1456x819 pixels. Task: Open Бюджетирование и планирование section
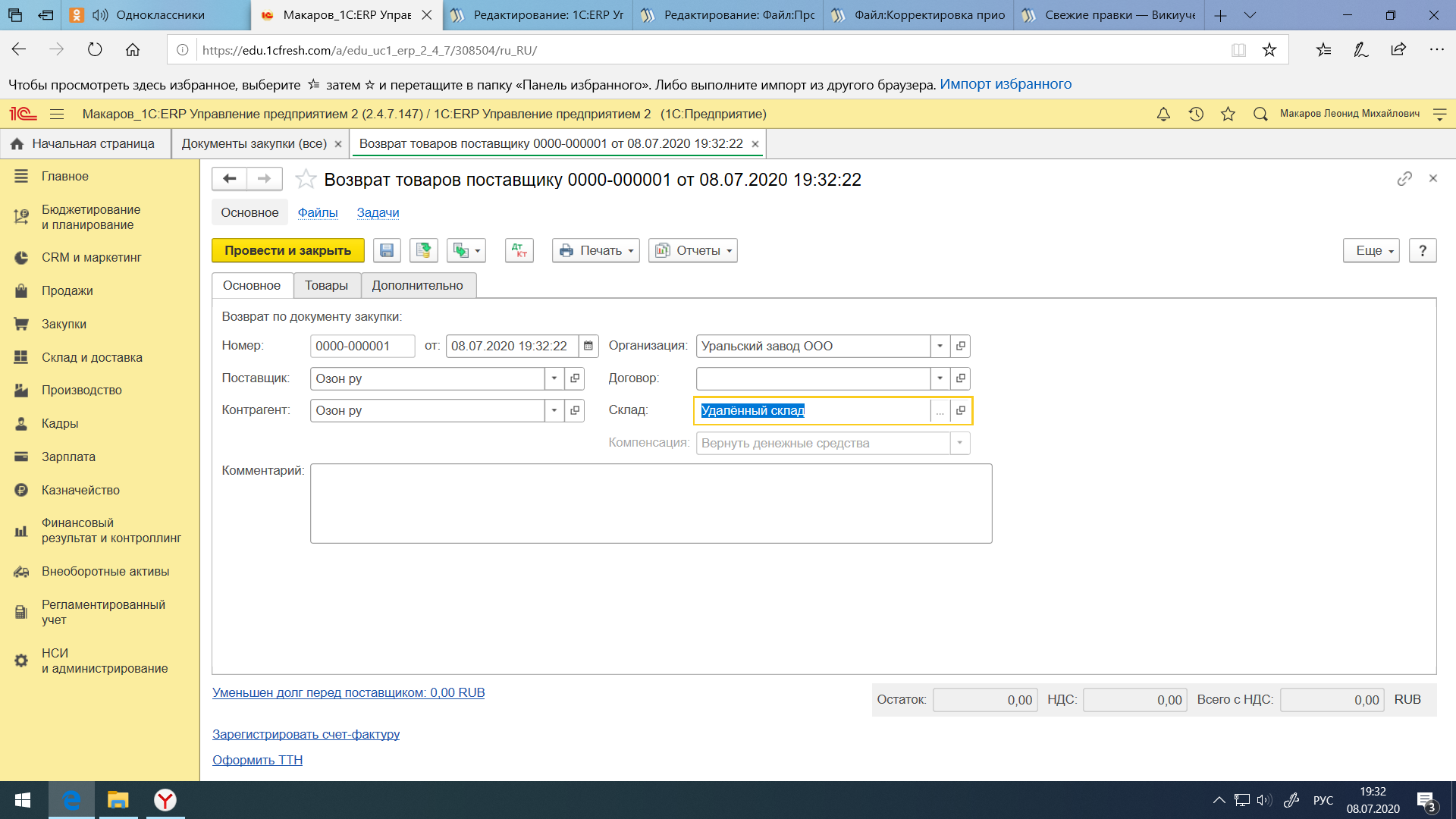click(x=91, y=217)
